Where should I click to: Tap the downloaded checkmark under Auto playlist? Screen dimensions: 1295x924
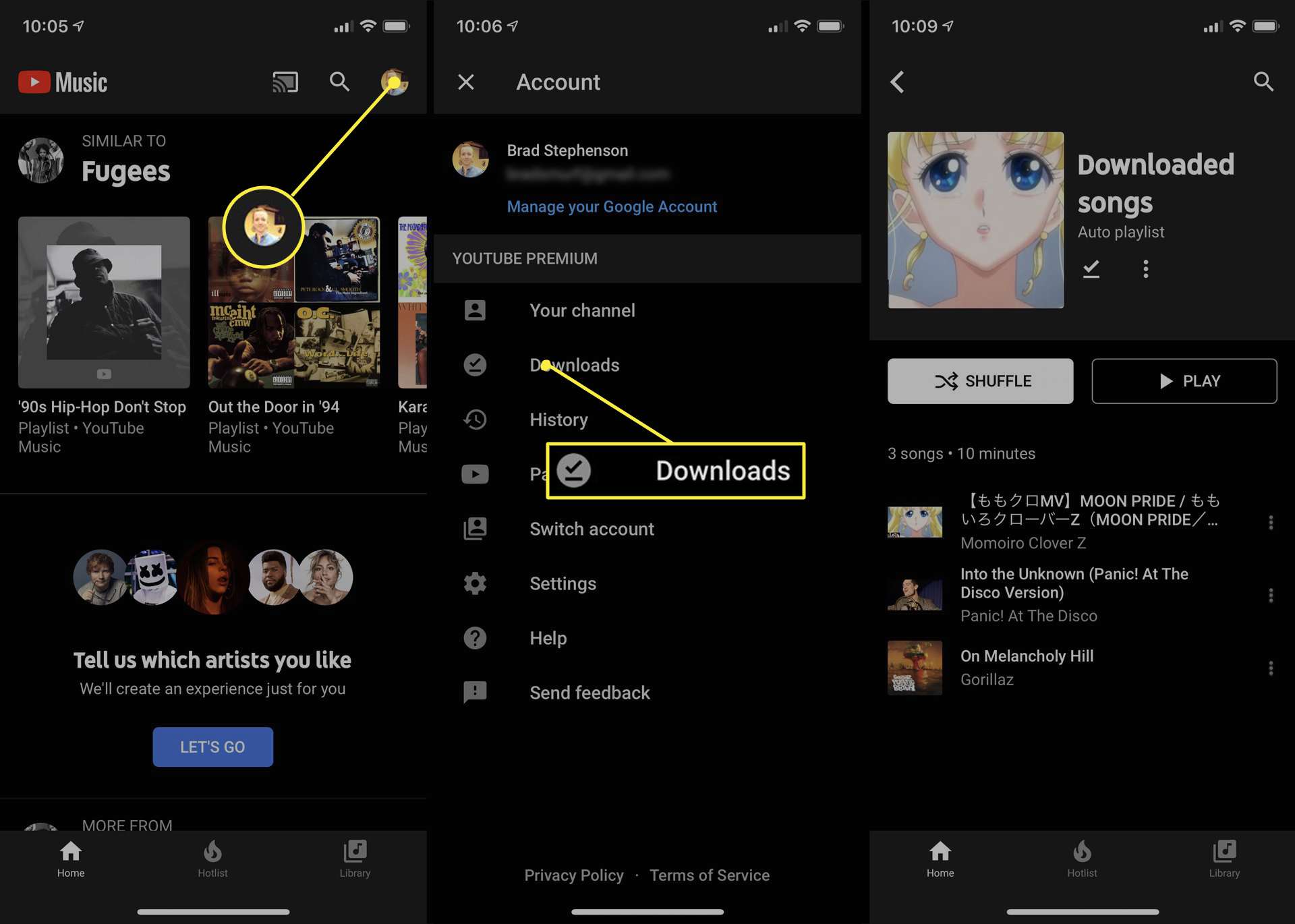[x=1091, y=269]
